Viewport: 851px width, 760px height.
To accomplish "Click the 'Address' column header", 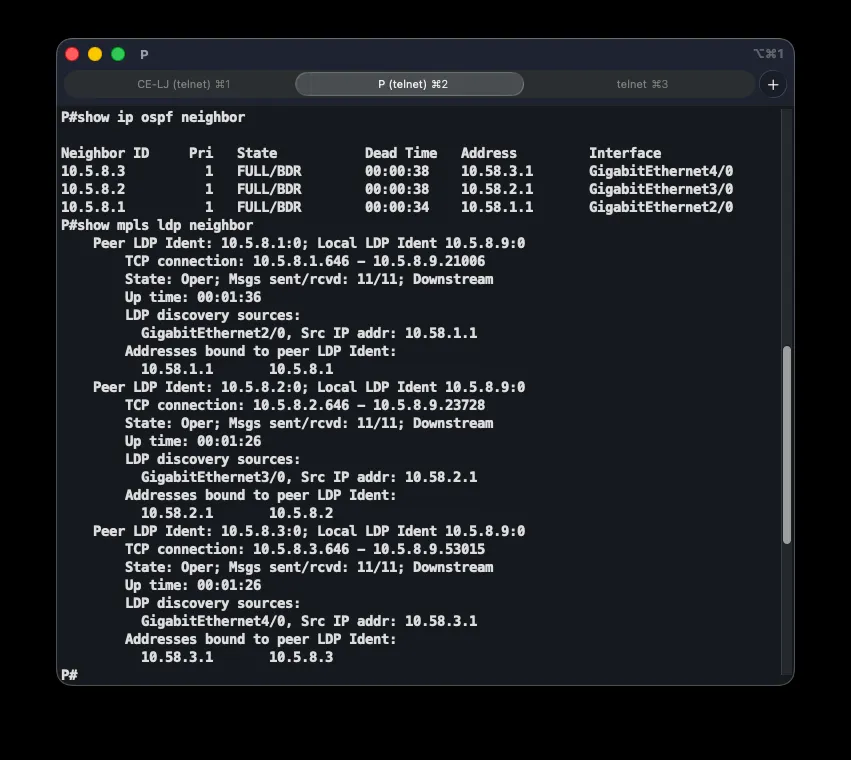I will [489, 153].
